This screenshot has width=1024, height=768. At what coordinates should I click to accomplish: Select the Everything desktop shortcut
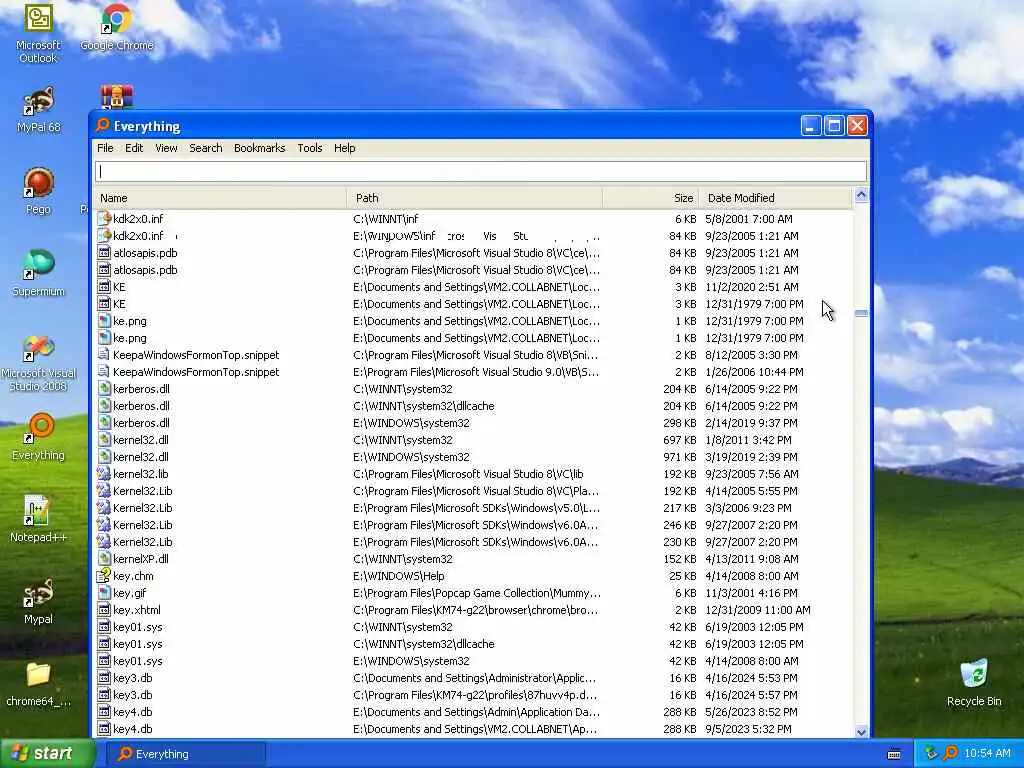[38, 437]
